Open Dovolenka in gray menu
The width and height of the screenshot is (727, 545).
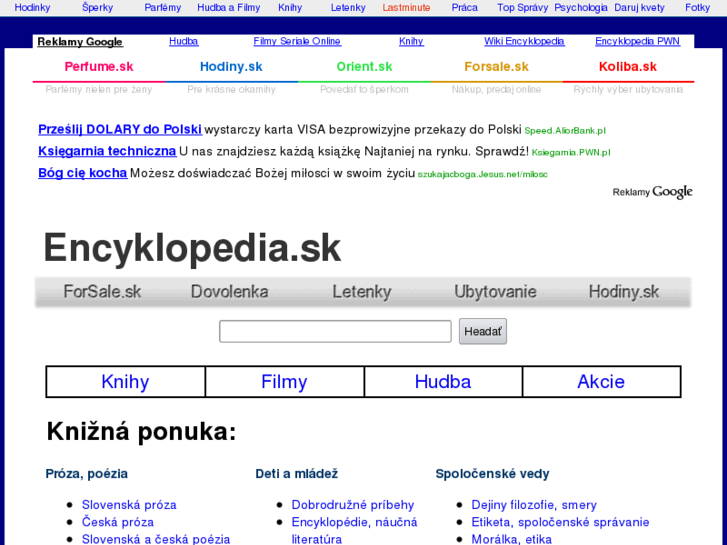230,292
